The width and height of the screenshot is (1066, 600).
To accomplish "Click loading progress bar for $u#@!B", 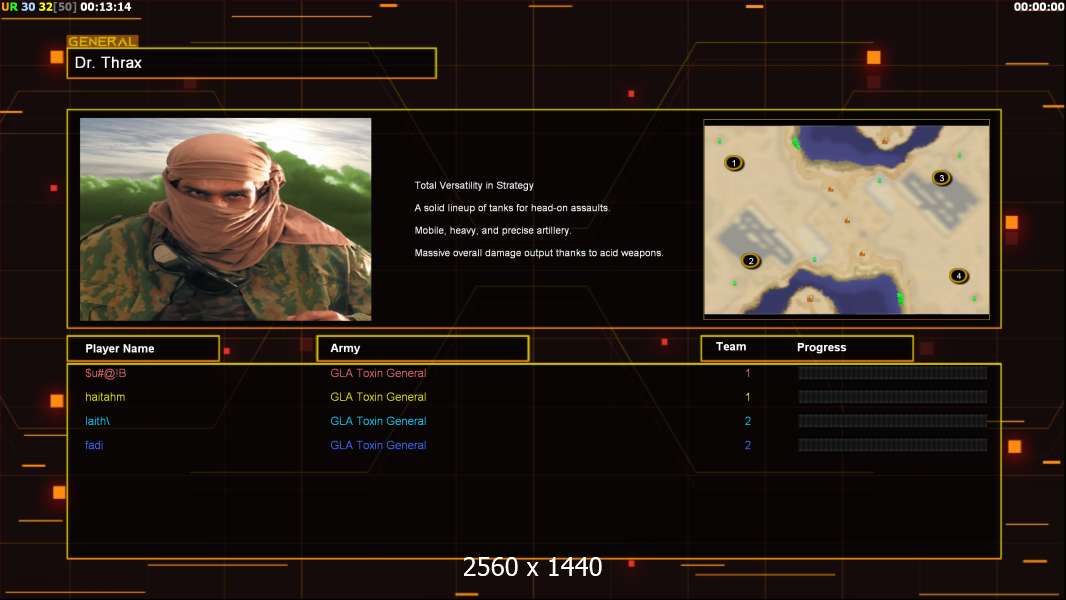I will [893, 373].
